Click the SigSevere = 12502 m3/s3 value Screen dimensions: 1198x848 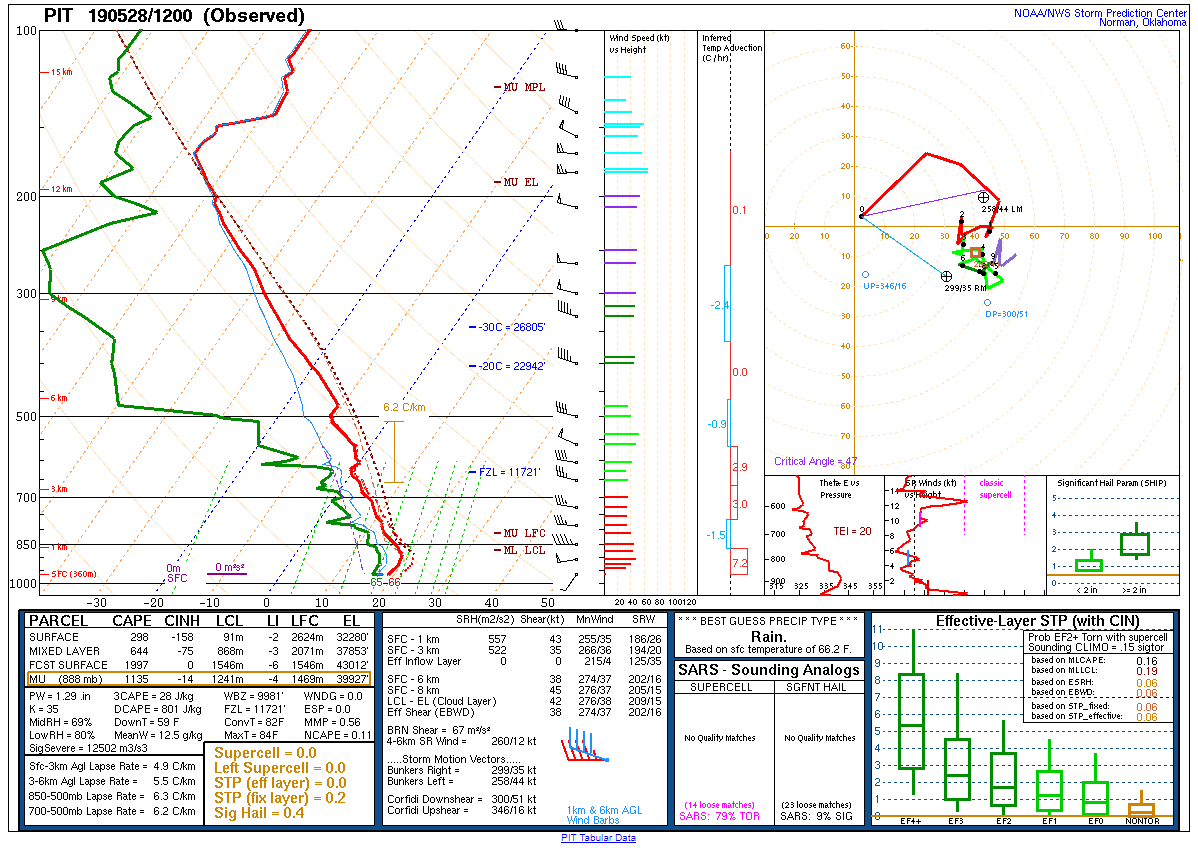88,748
